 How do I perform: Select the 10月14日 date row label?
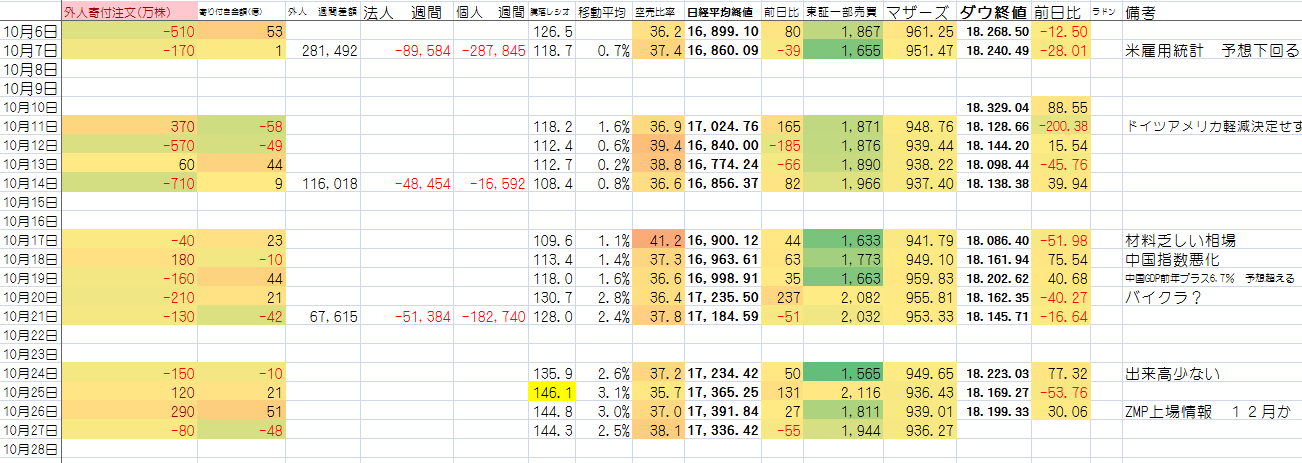(31, 183)
